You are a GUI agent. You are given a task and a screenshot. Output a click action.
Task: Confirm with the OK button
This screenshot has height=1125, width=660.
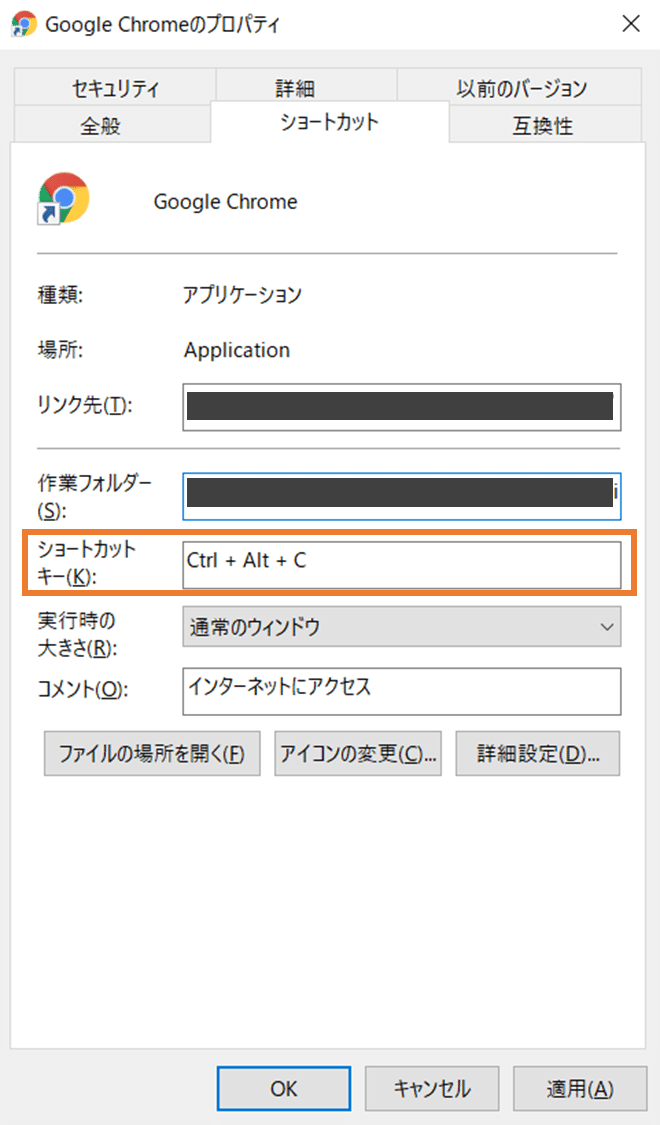pyautogui.click(x=284, y=1088)
